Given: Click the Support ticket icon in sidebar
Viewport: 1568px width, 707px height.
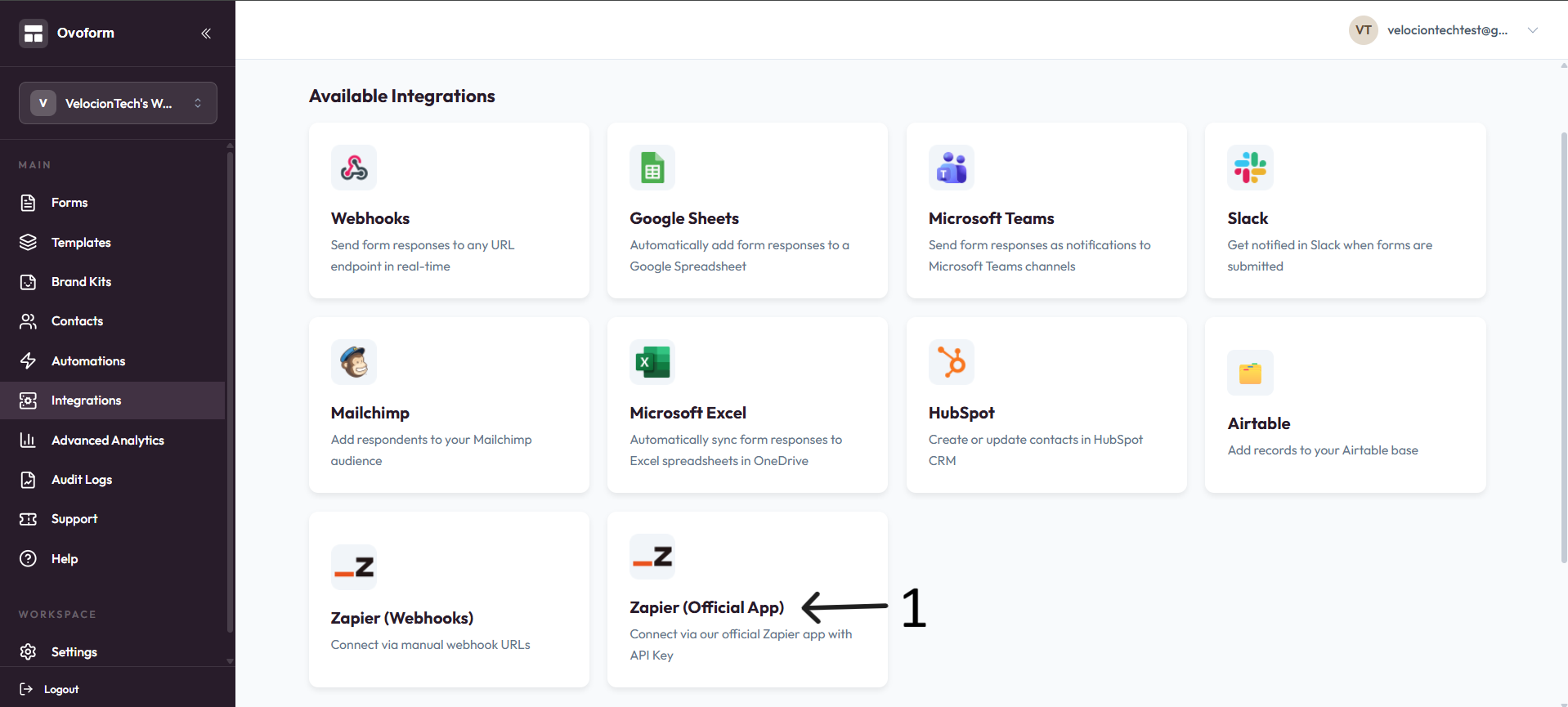Looking at the screenshot, I should click(28, 519).
